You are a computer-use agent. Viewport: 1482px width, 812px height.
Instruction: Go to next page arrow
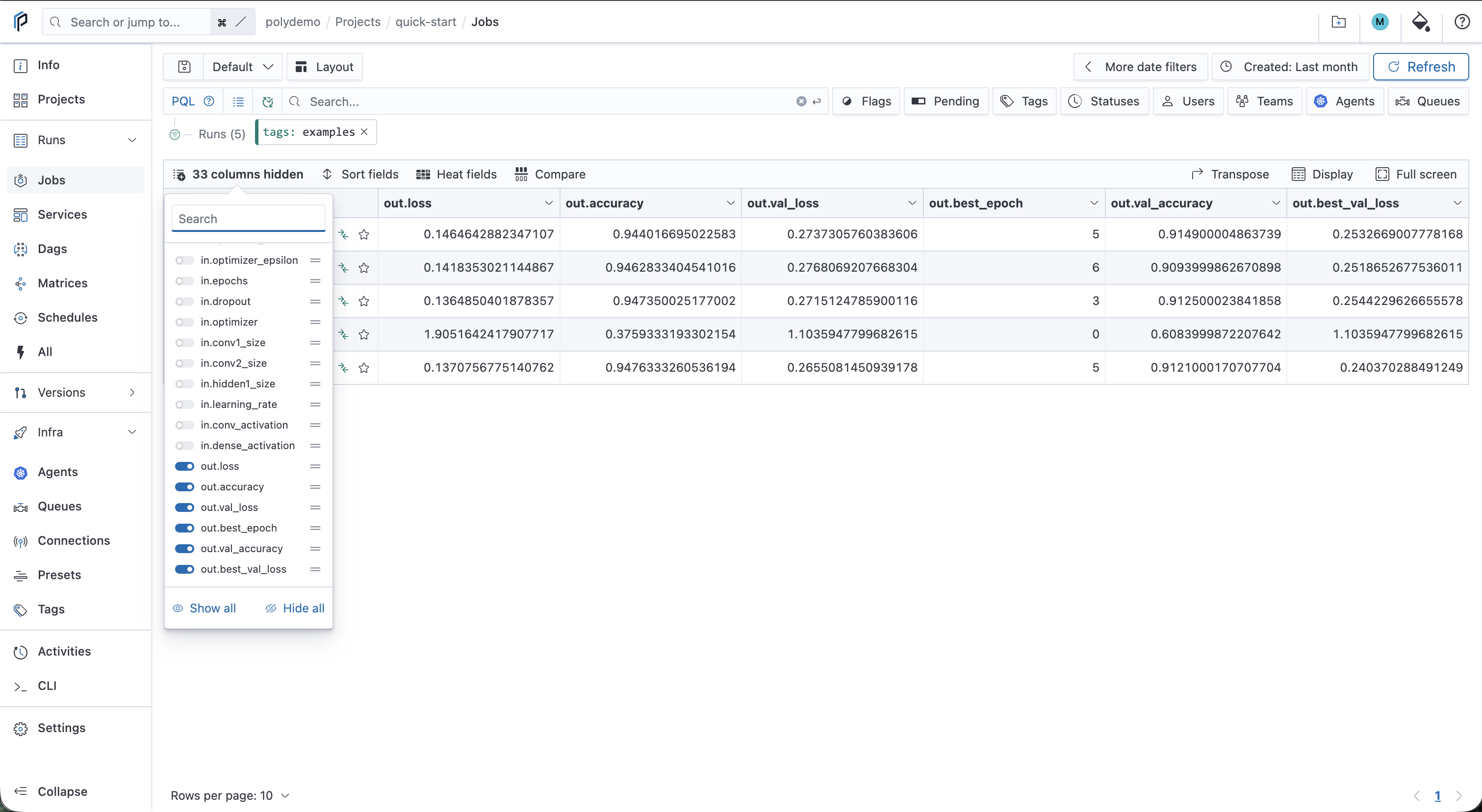pyautogui.click(x=1458, y=796)
